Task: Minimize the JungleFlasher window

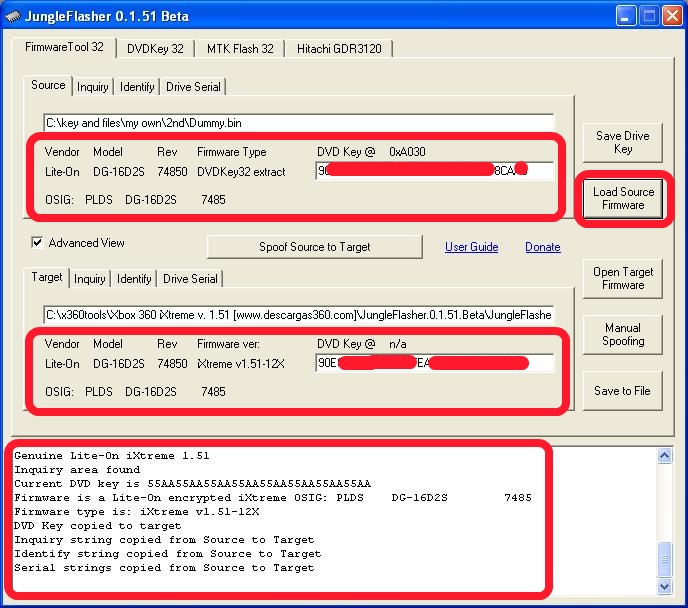Action: [x=626, y=17]
